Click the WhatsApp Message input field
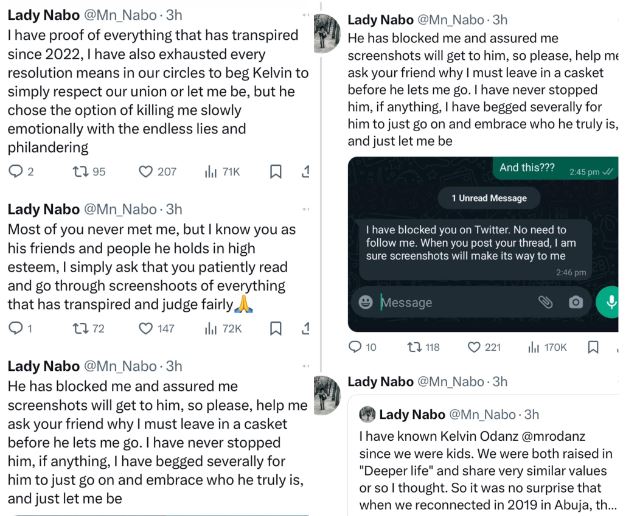The image size is (626, 516). pyautogui.click(x=450, y=302)
